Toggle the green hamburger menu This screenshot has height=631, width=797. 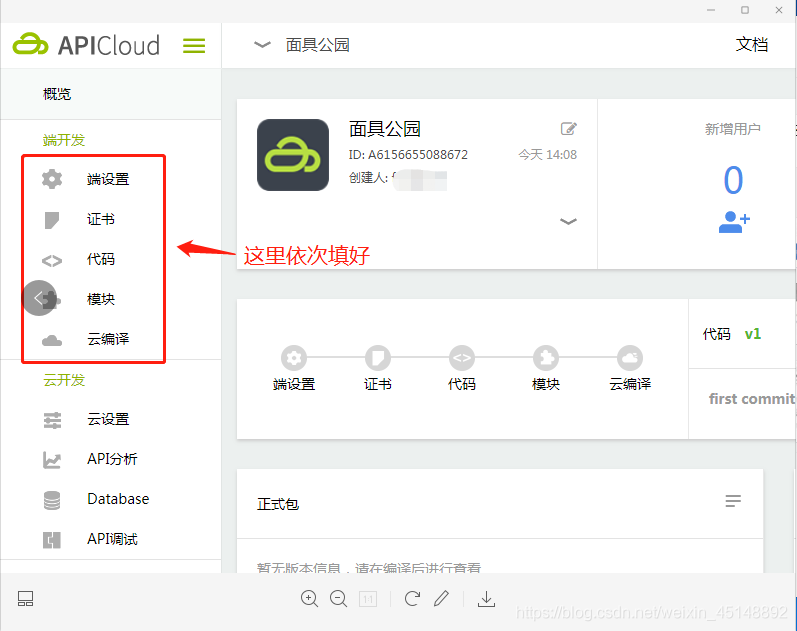194,46
